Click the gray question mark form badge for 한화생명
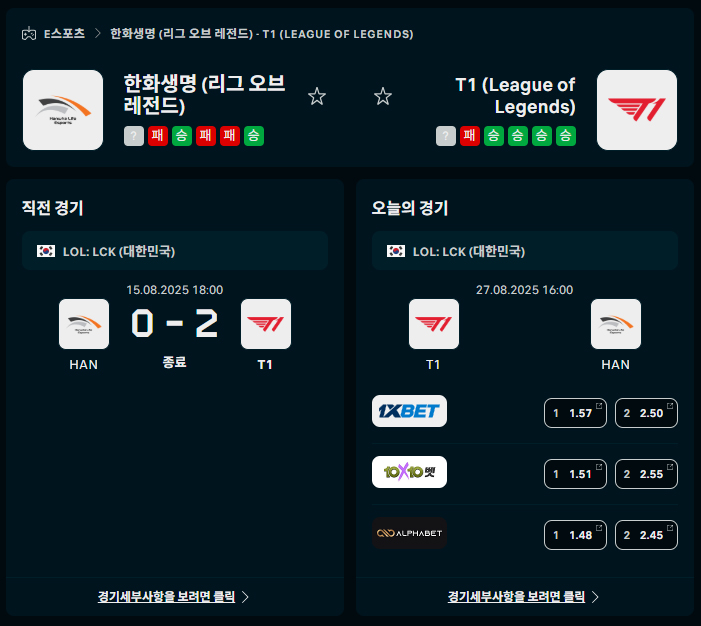The height and width of the screenshot is (626, 701). coord(134,136)
